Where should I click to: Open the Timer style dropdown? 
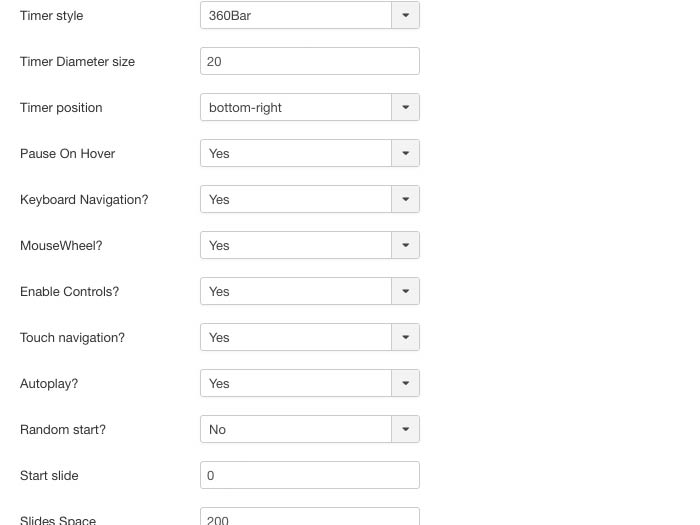(296, 15)
